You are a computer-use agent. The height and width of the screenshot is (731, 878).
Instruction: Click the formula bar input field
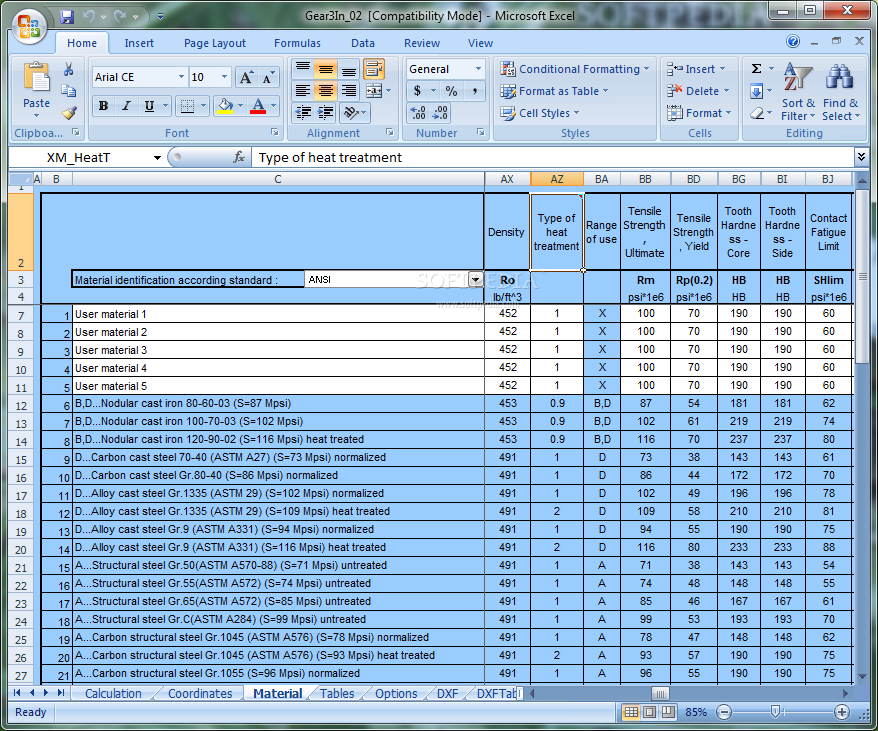click(x=553, y=157)
